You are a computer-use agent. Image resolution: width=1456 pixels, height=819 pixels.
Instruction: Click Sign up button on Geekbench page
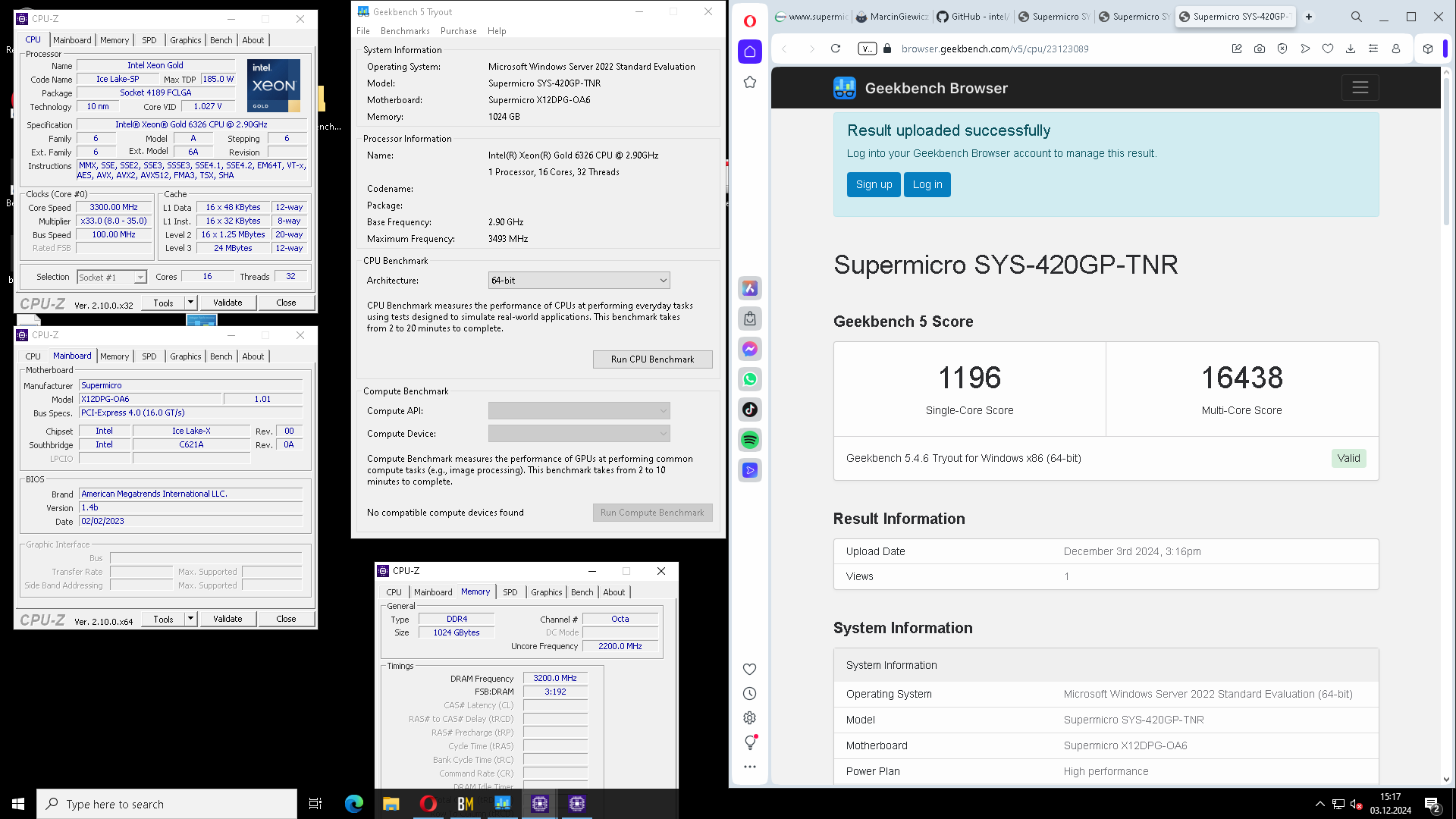point(874,184)
